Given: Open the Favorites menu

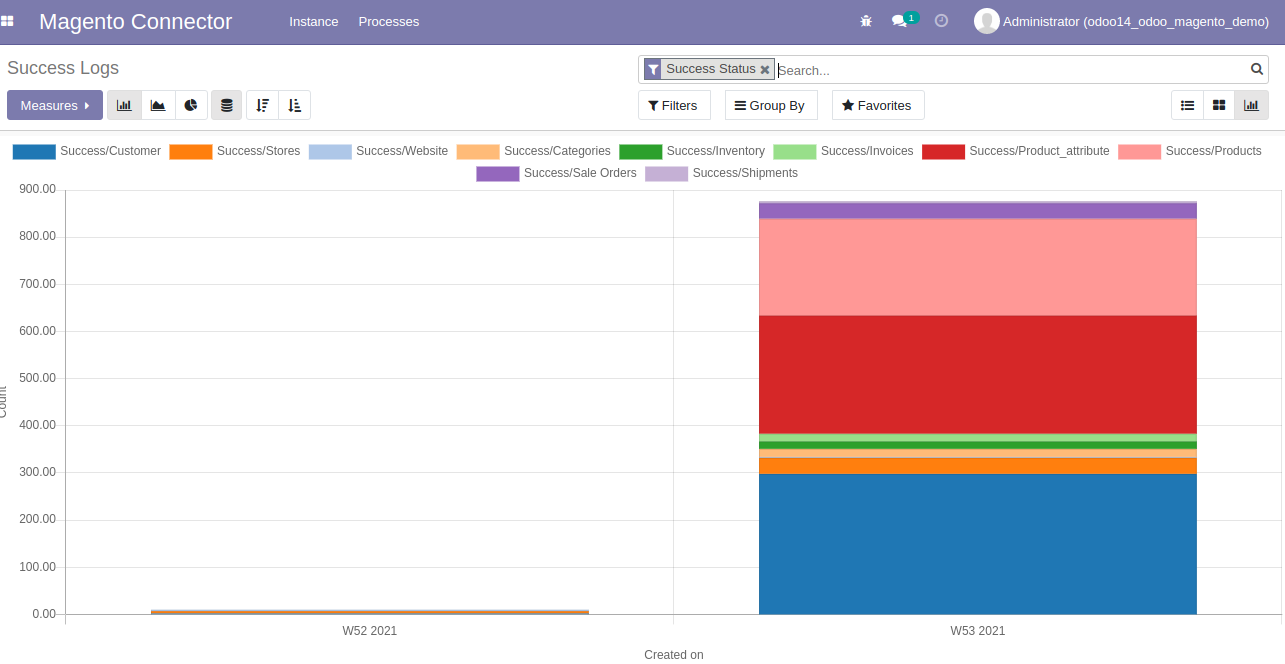Looking at the screenshot, I should (877, 105).
